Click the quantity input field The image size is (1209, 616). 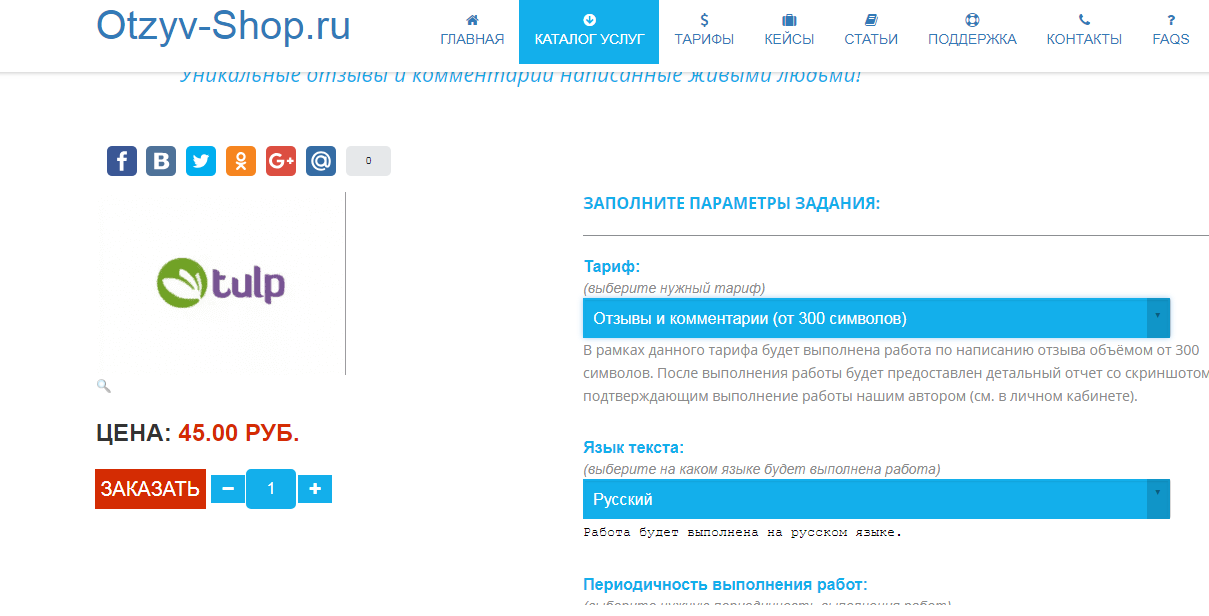(x=271, y=489)
